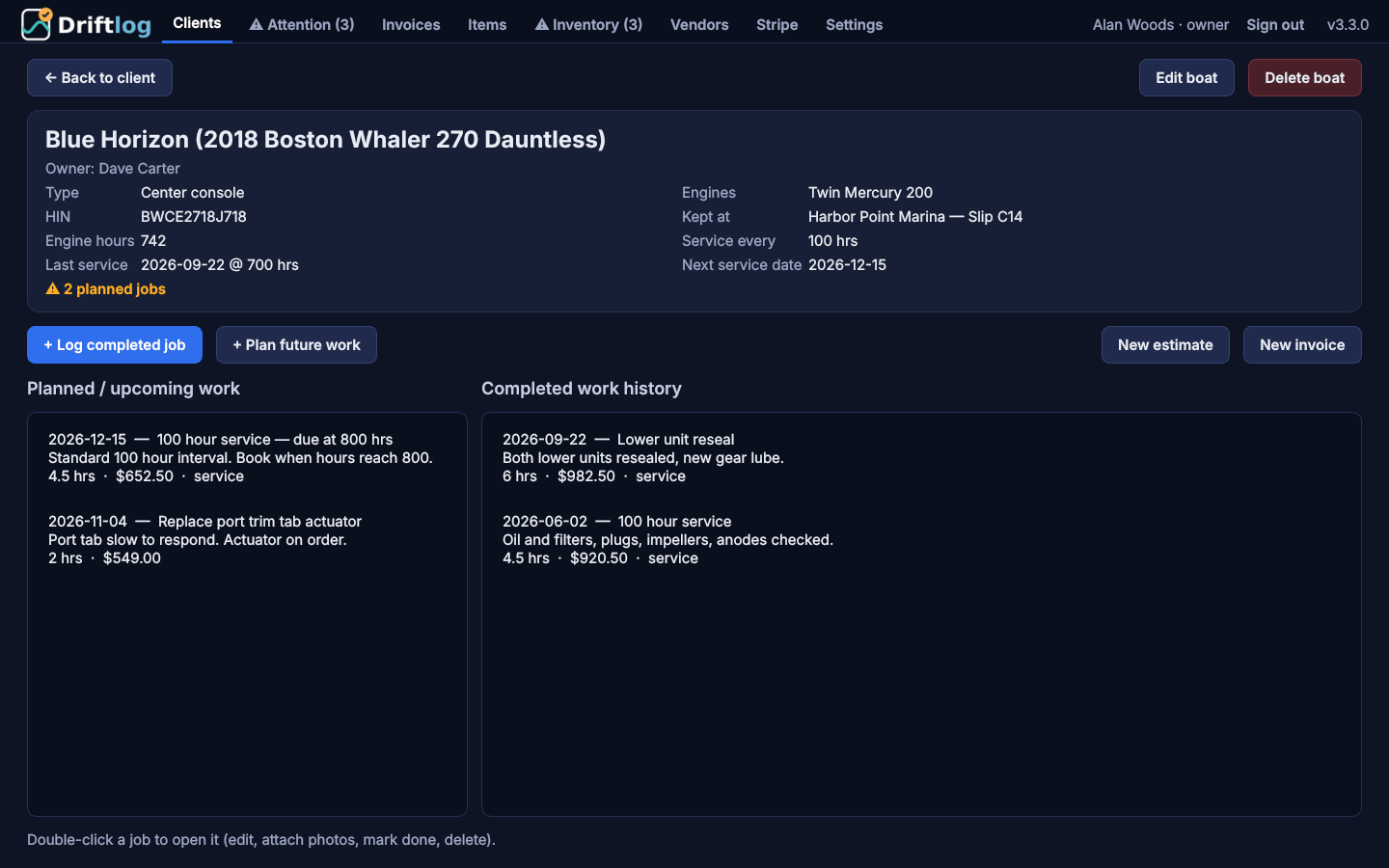Click the Twin Mercury 200 engines value
Viewport: 1389px width, 868px height.
[x=870, y=193]
